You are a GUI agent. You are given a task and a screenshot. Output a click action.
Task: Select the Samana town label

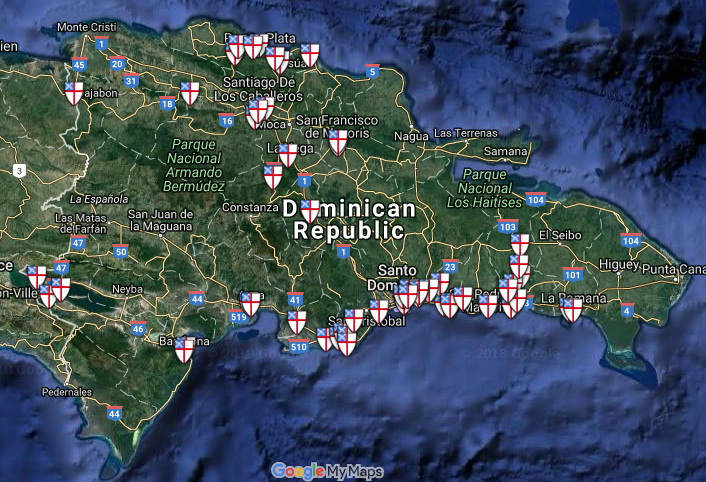(505, 151)
